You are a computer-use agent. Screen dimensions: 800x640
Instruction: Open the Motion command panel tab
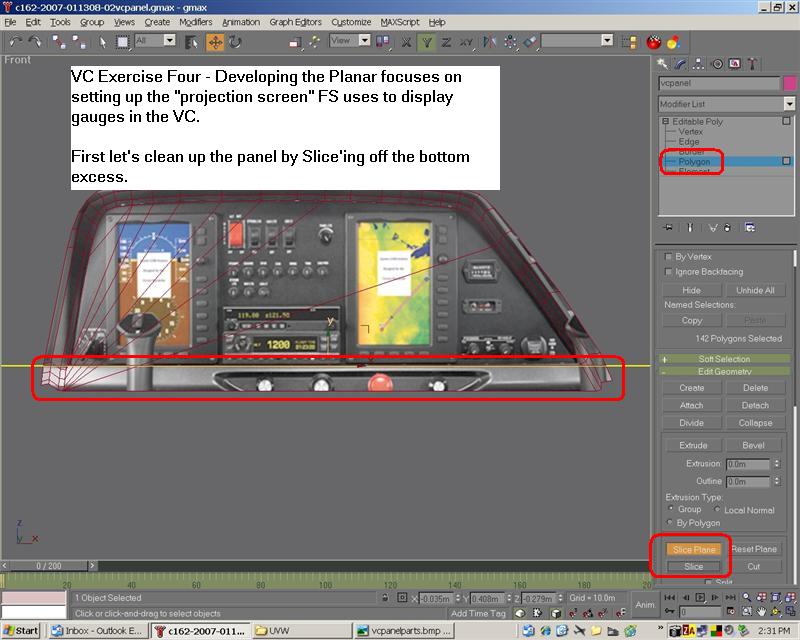tap(717, 64)
